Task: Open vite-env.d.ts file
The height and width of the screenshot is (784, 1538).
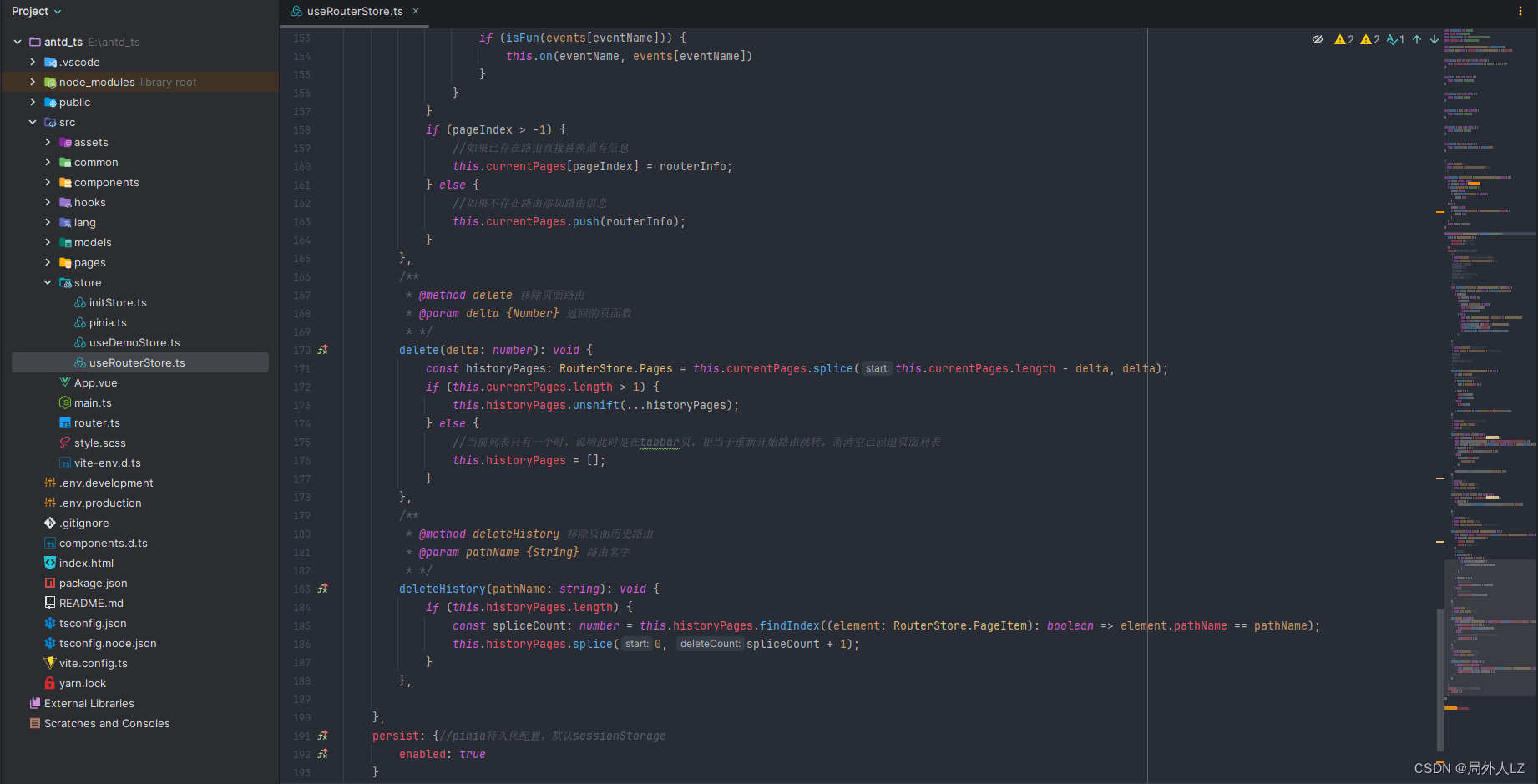Action: [x=107, y=463]
